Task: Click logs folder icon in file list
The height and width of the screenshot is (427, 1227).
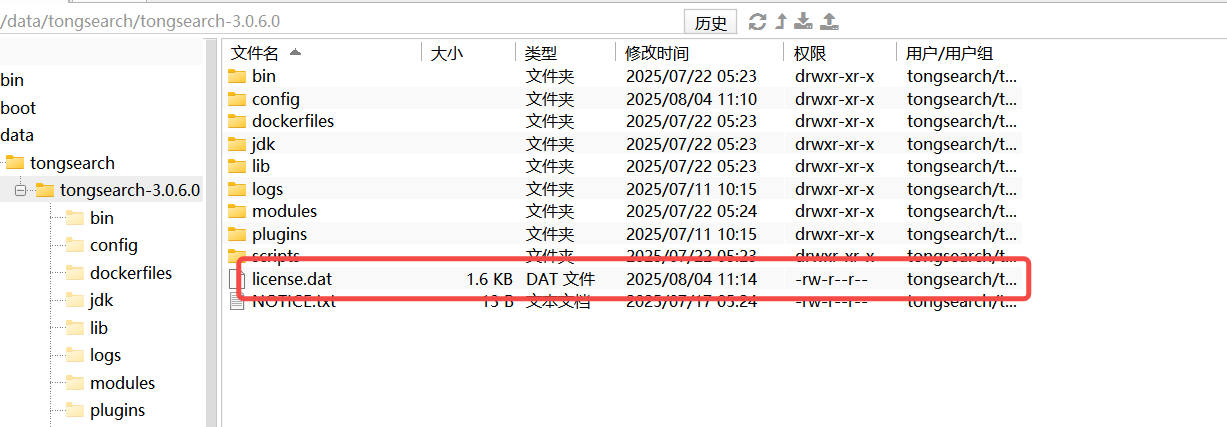Action: pyautogui.click(x=237, y=189)
